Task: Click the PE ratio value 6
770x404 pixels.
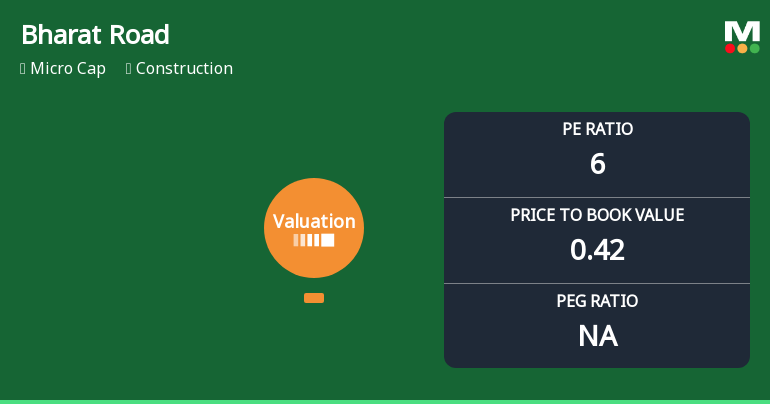Action: coord(597,164)
